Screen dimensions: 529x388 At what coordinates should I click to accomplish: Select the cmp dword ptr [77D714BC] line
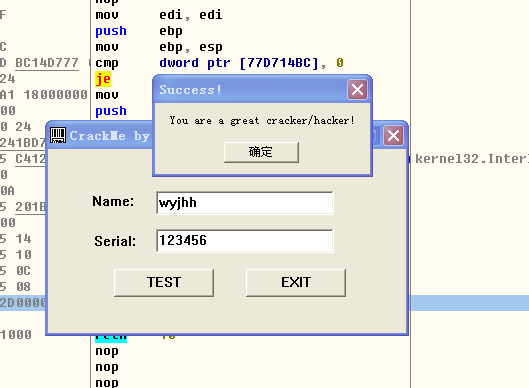click(219, 63)
